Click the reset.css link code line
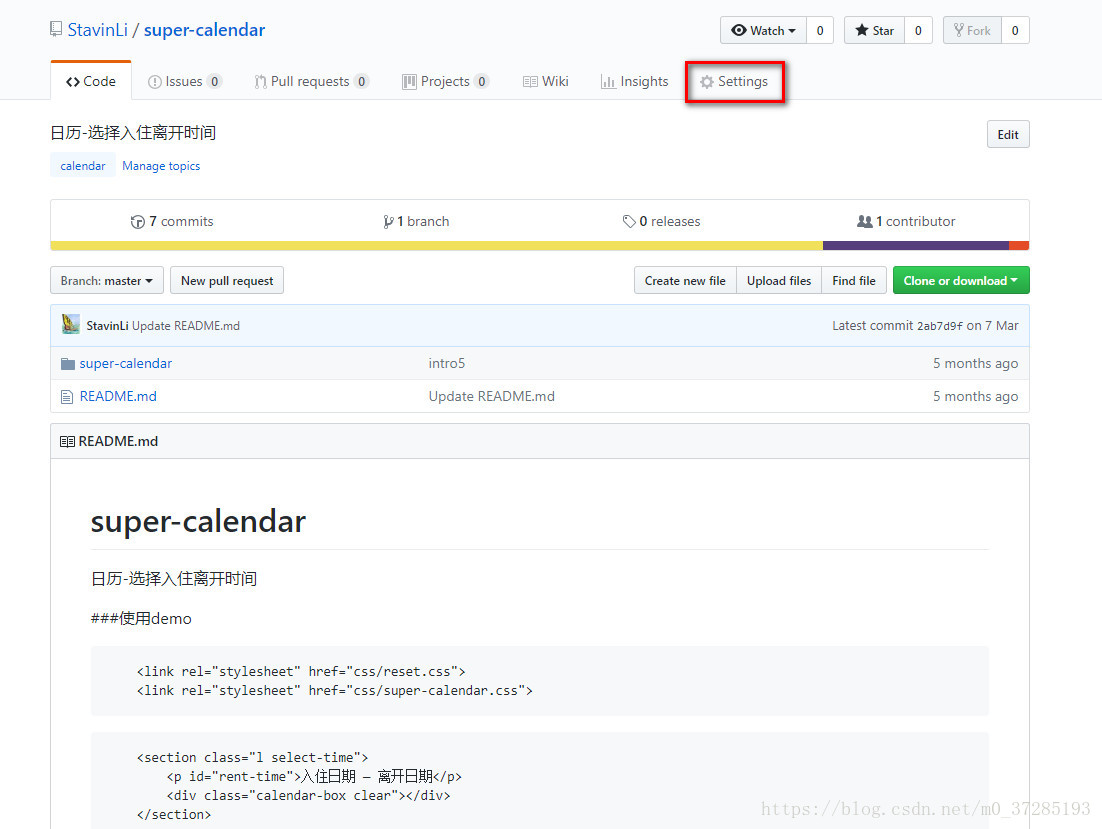Screen dimensions: 1102x829 coord(301,672)
